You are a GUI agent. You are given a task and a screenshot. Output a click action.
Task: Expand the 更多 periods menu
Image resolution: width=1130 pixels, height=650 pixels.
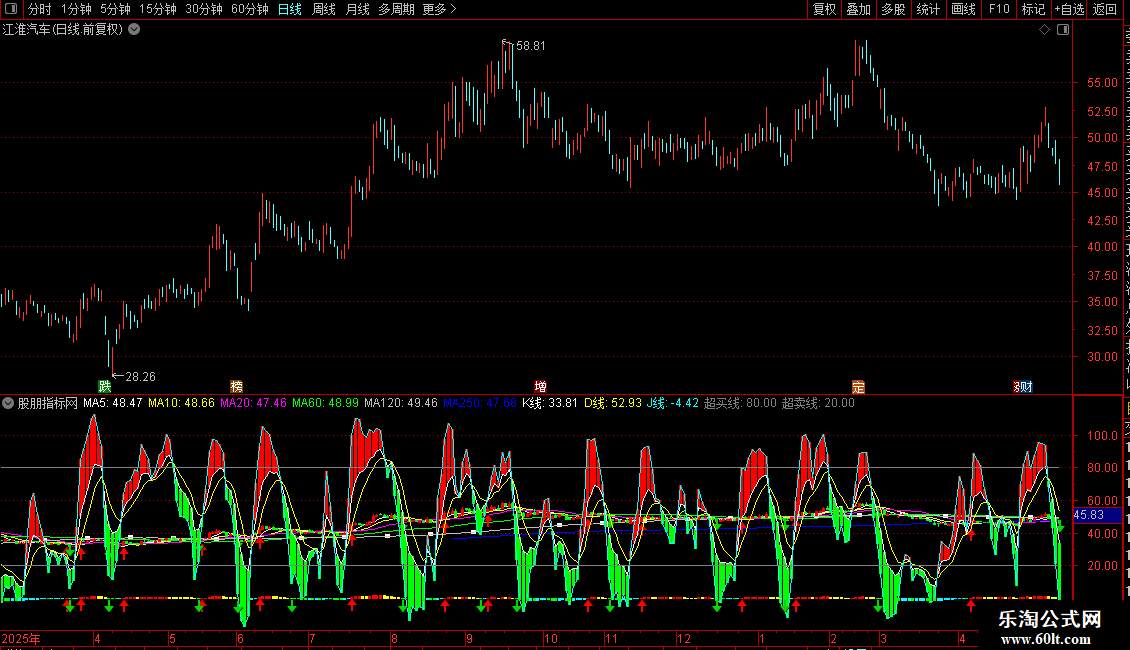click(x=439, y=9)
